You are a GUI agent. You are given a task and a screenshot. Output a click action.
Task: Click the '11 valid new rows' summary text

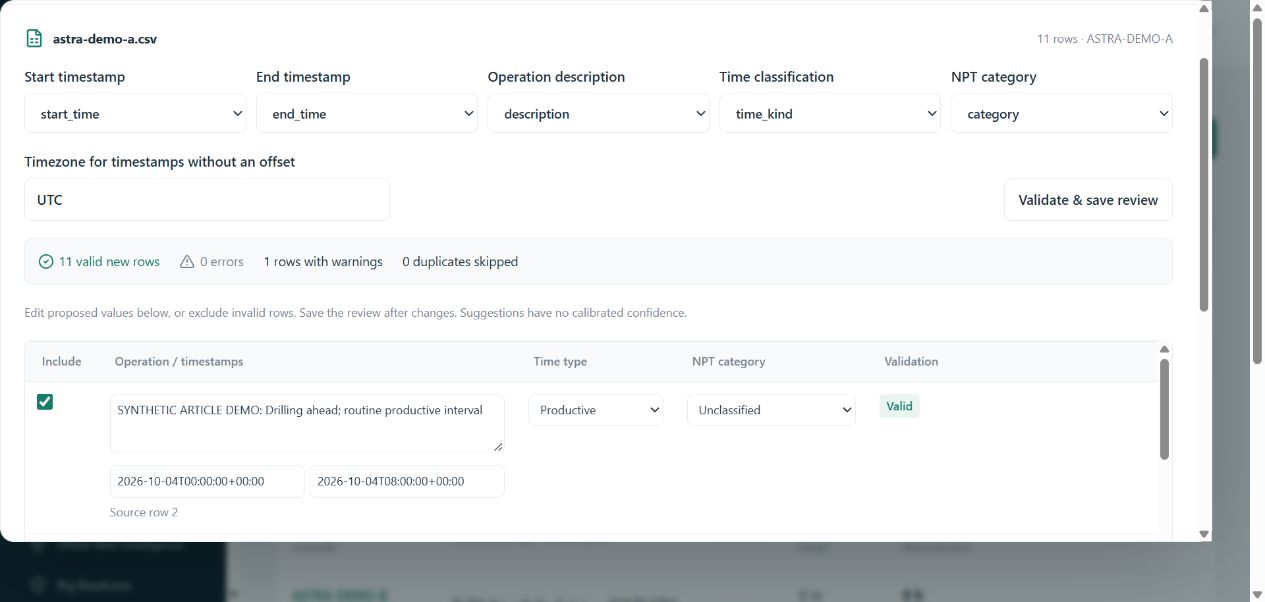[109, 262]
